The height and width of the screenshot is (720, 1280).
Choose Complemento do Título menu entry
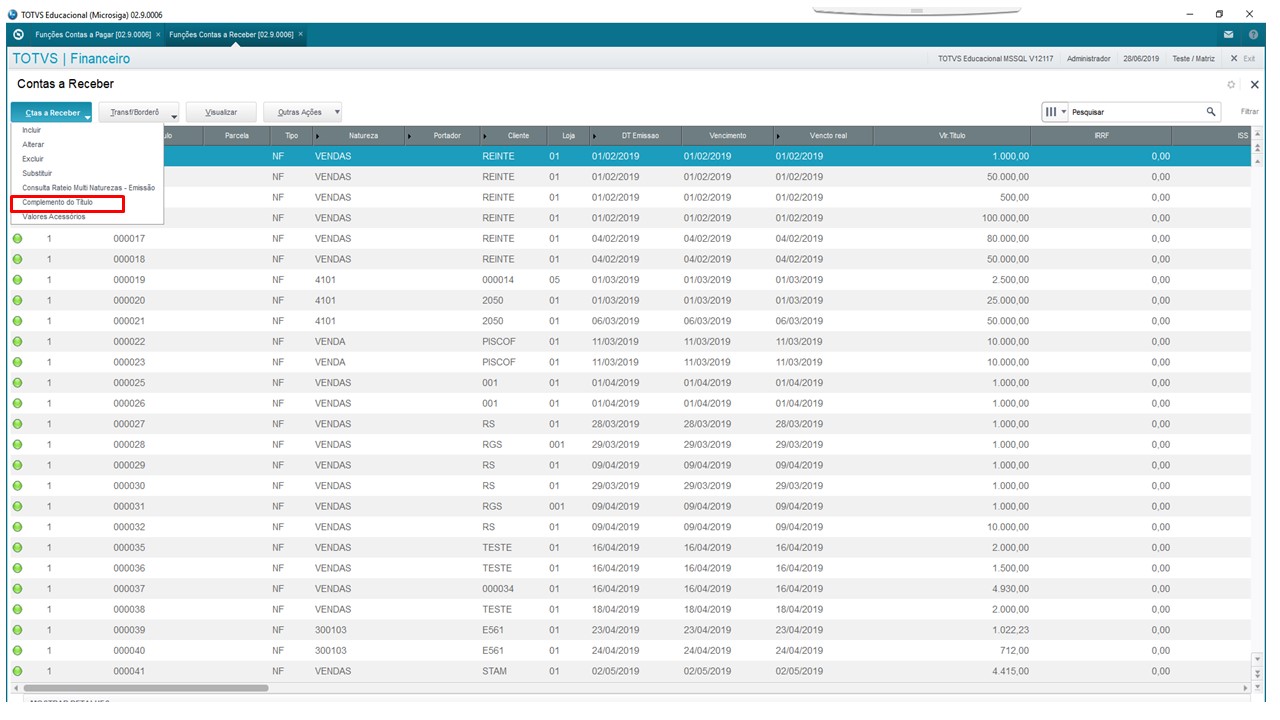pyautogui.click(x=57, y=202)
